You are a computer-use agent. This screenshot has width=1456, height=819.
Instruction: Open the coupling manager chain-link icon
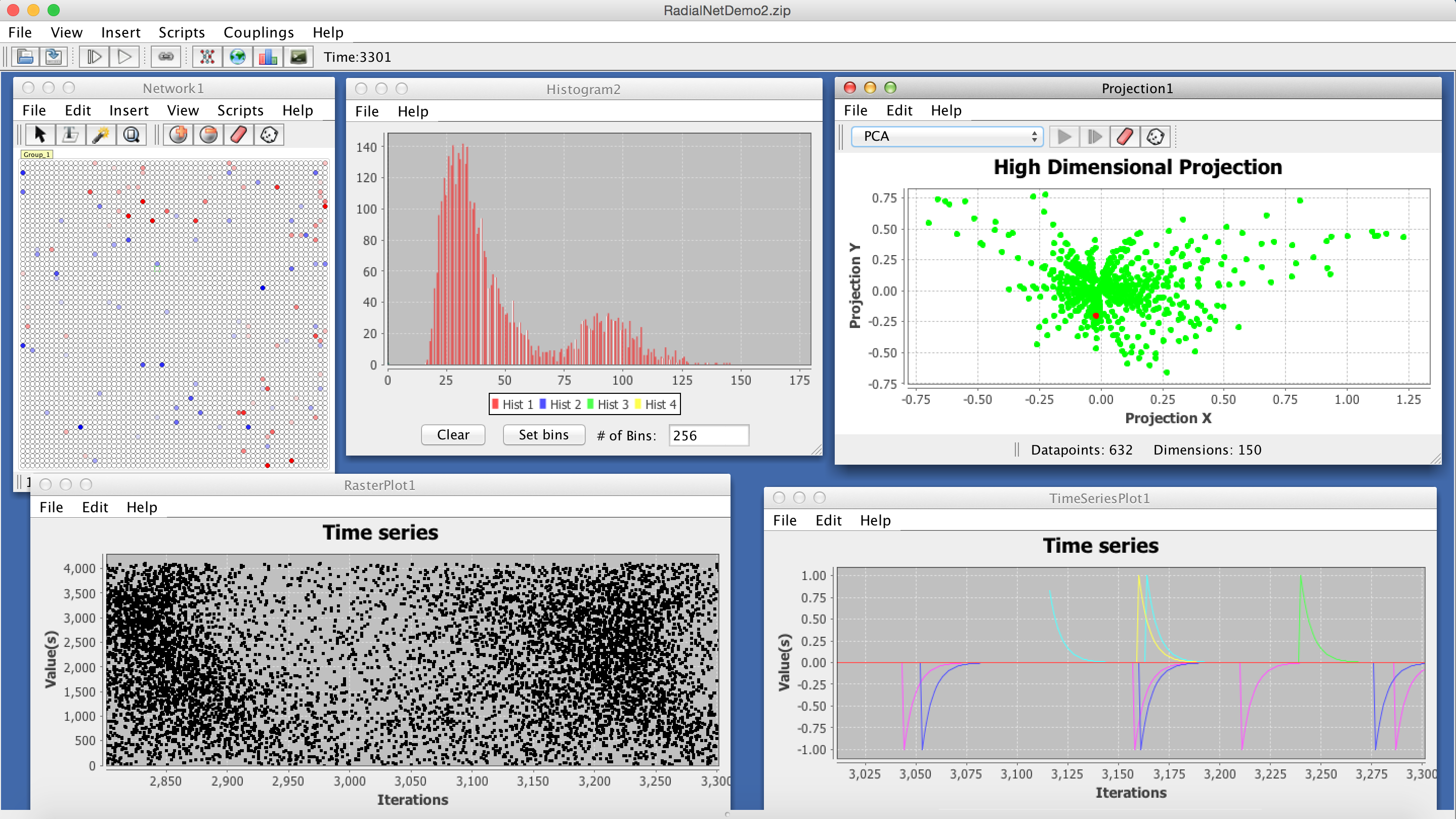[165, 57]
